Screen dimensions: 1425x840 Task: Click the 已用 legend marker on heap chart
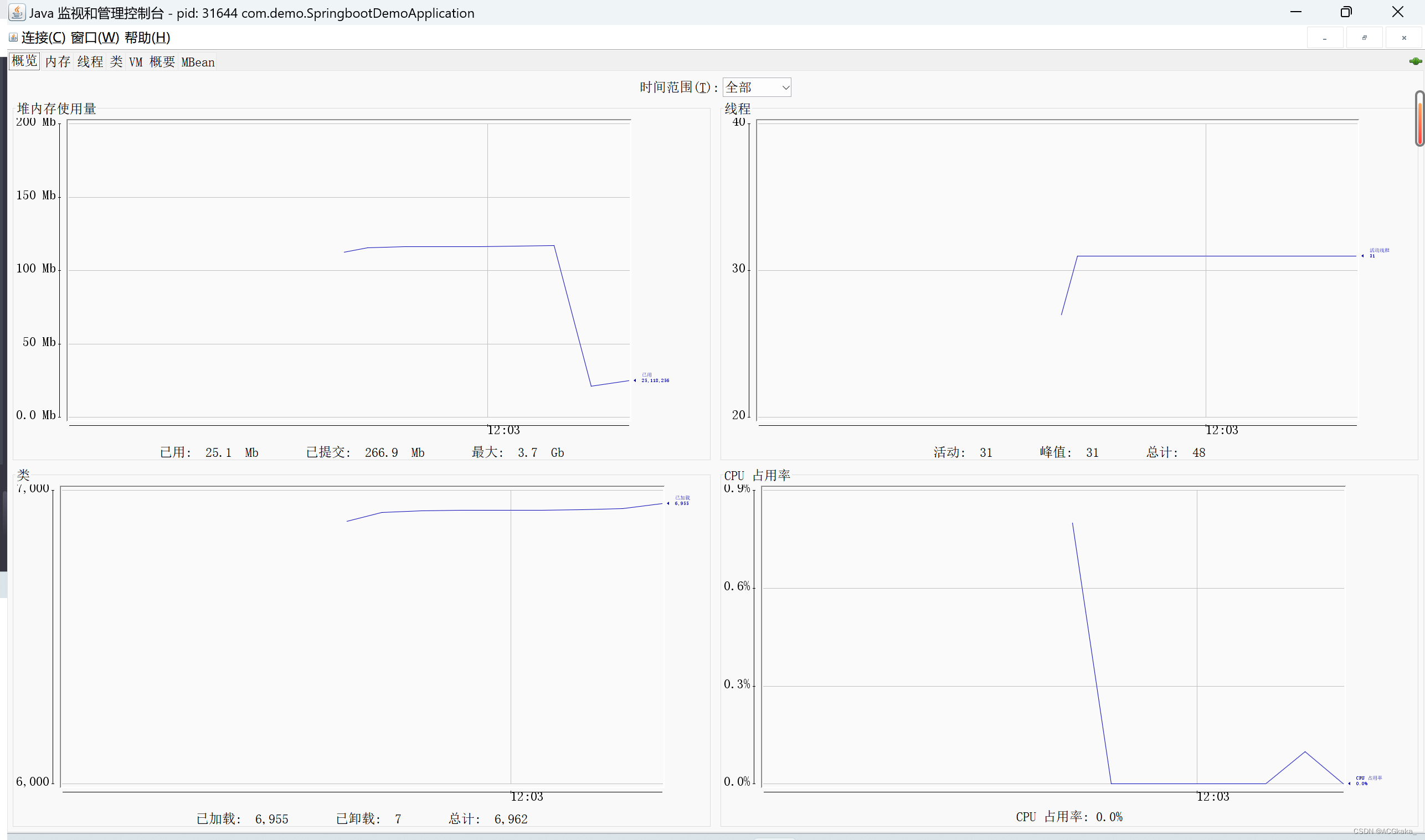pos(653,378)
